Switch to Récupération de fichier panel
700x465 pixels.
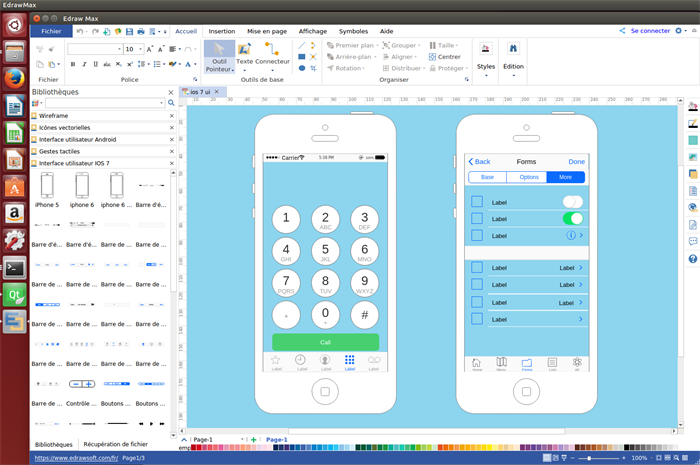pos(116,444)
